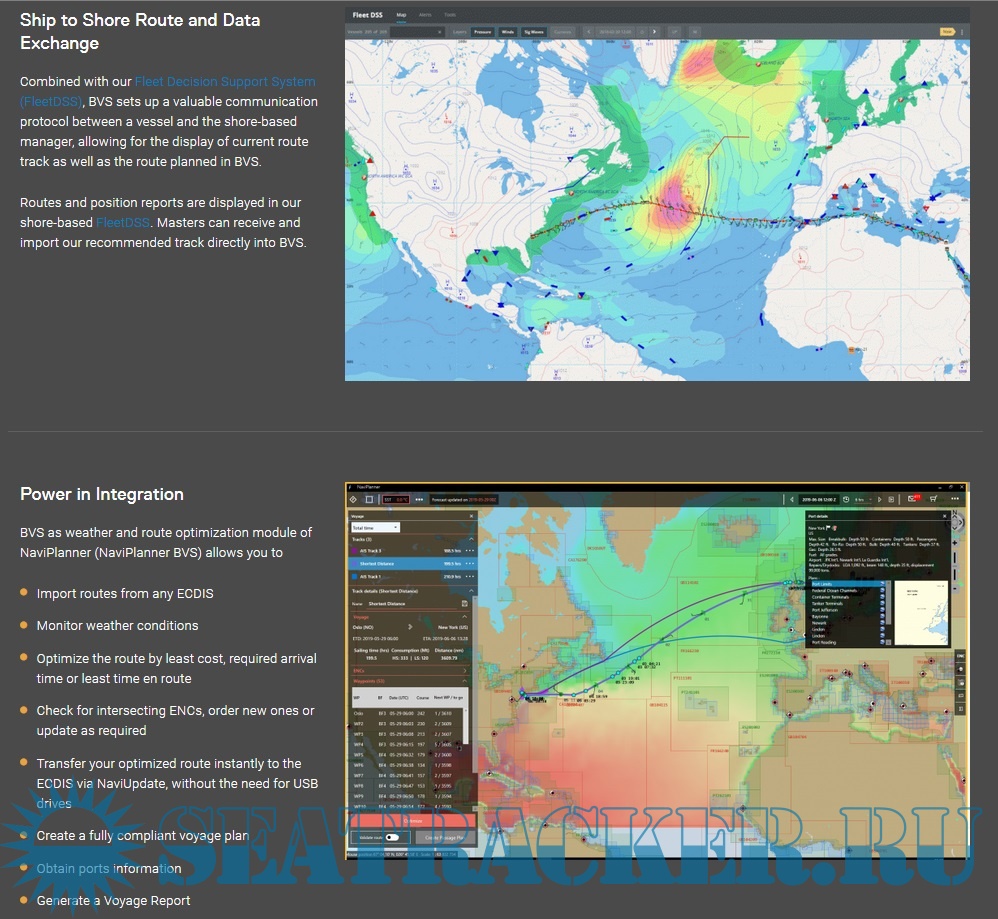Toggle the Sig Waves layer button

tap(535, 32)
